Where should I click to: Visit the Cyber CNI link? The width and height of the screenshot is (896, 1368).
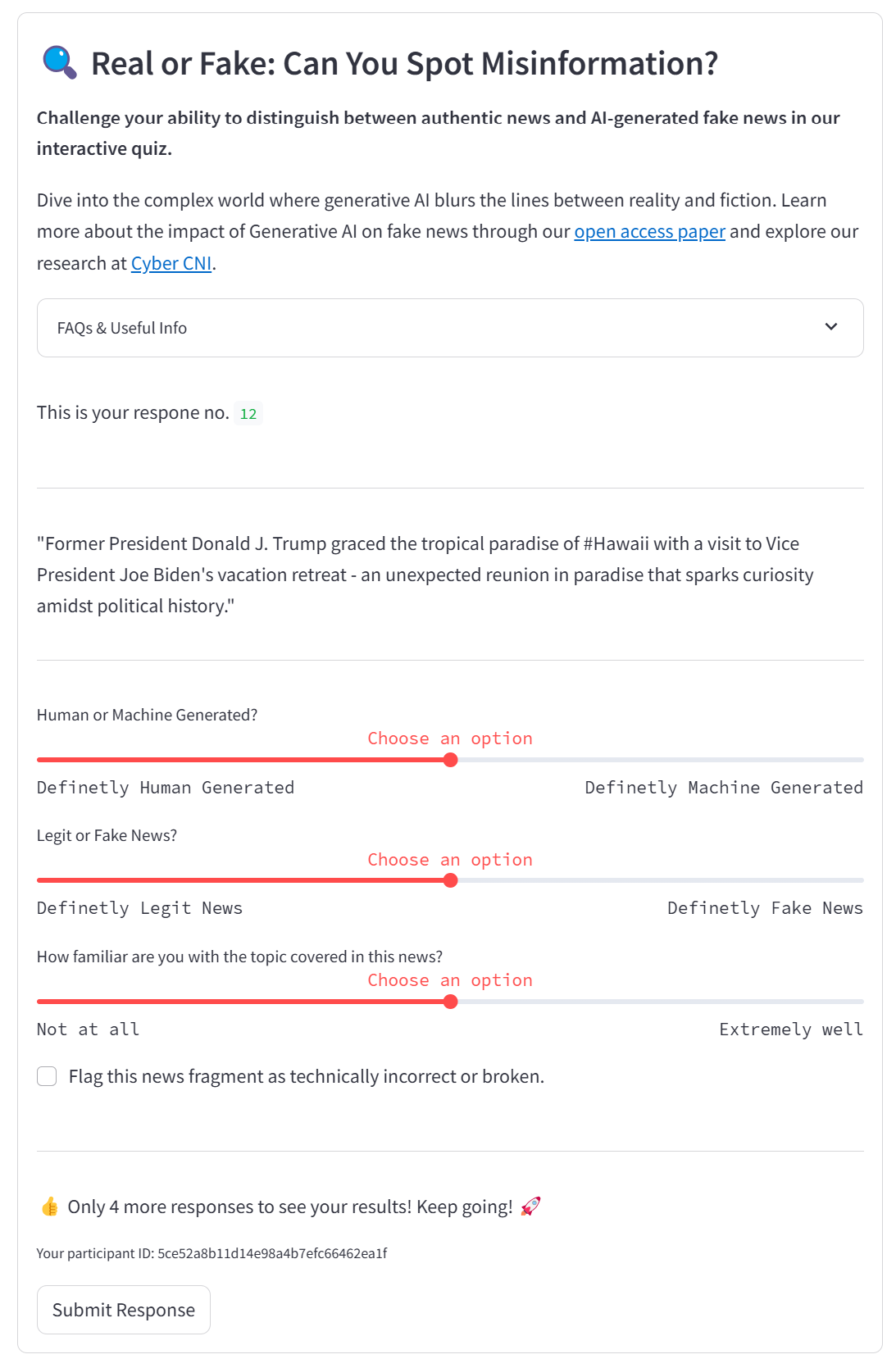[171, 263]
